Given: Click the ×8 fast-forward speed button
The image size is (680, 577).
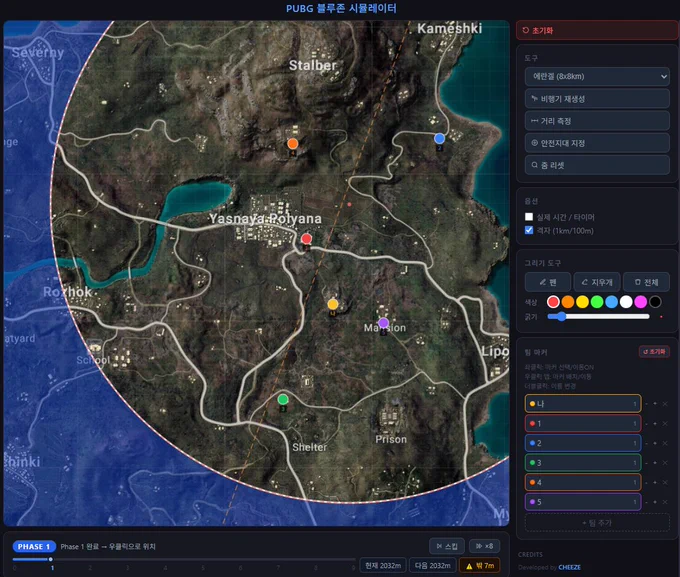Looking at the screenshot, I should (x=484, y=546).
